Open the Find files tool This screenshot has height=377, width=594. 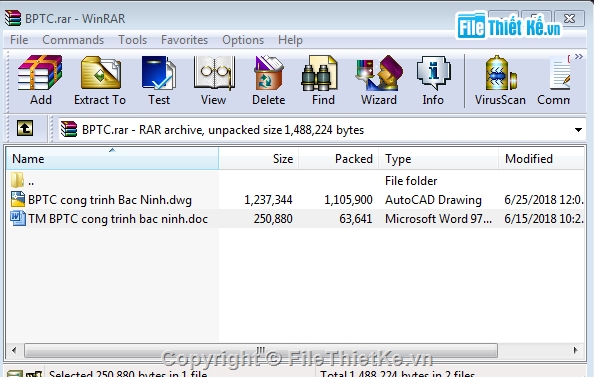coord(323,80)
